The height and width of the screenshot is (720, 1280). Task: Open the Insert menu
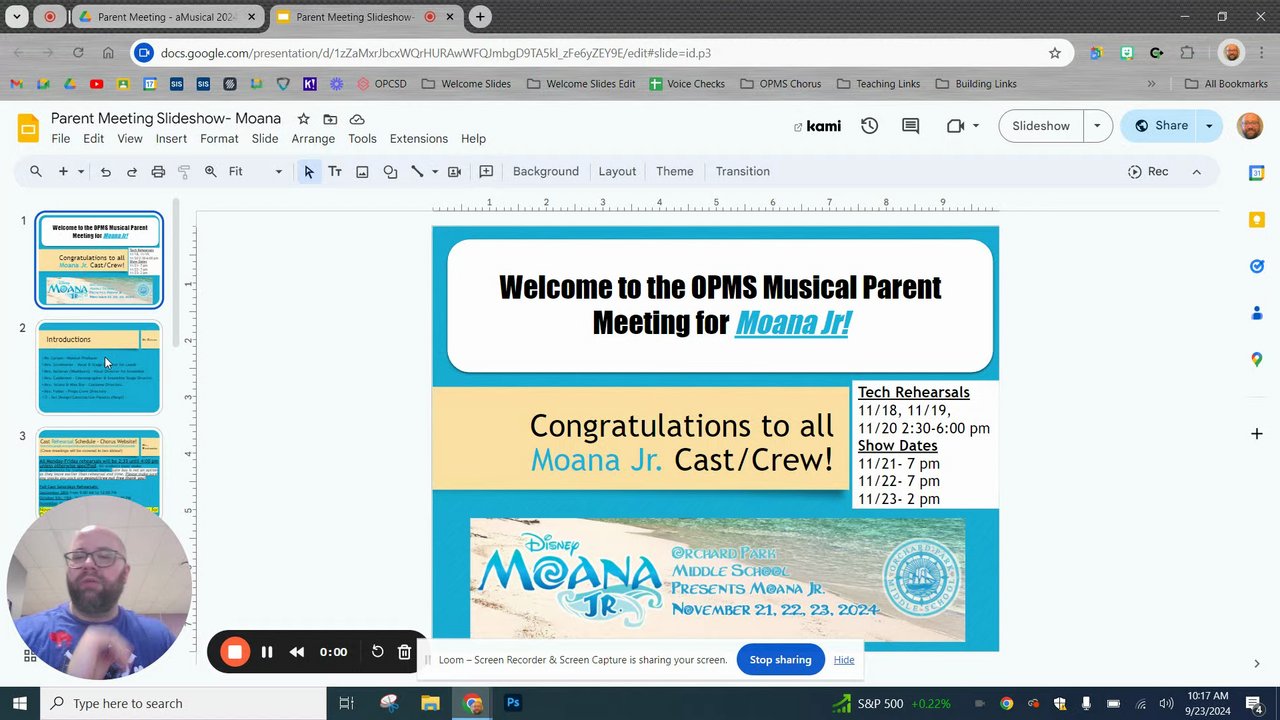pos(171,139)
